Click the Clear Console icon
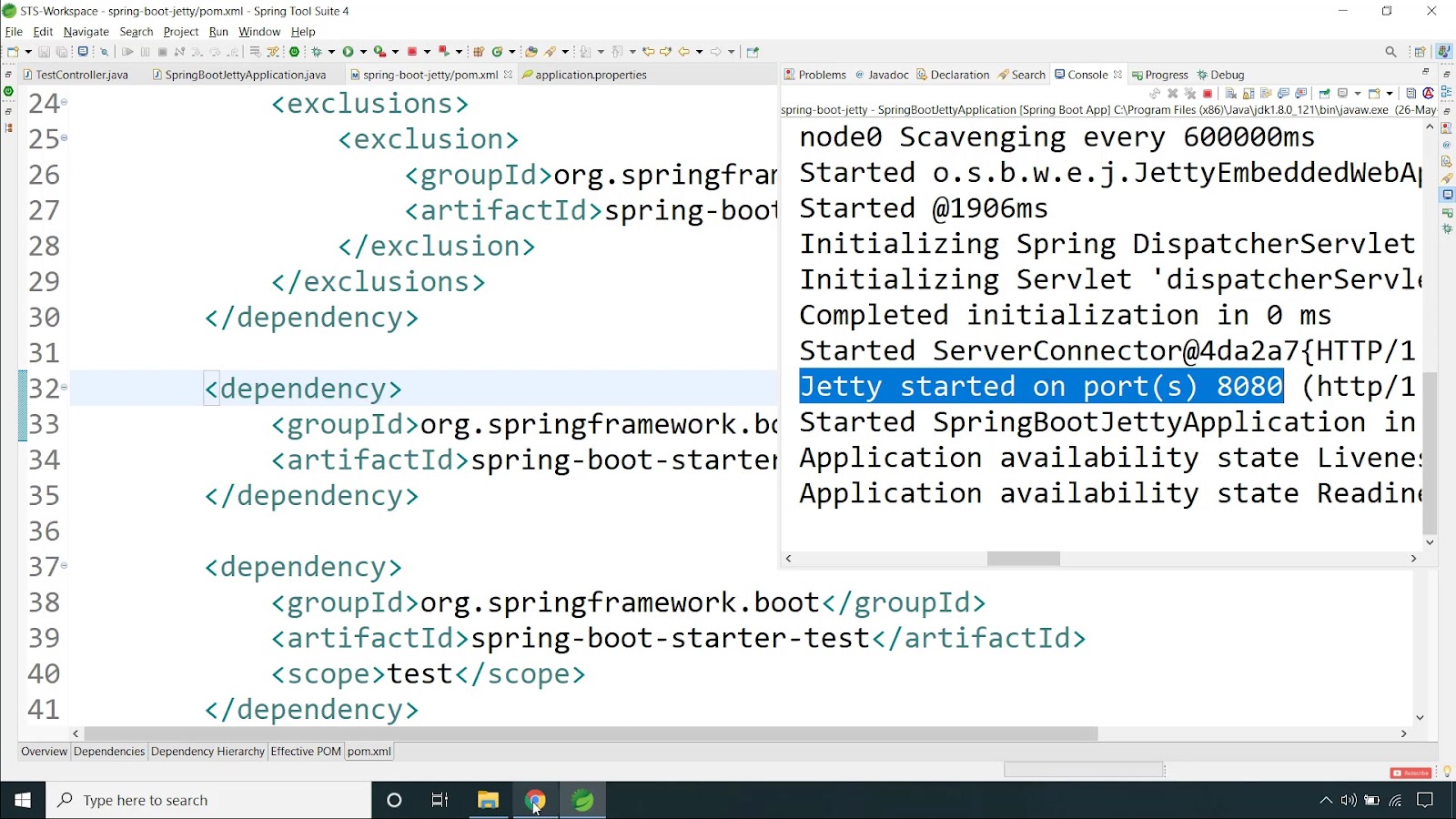Screen dimensions: 1456x819 [1230, 94]
